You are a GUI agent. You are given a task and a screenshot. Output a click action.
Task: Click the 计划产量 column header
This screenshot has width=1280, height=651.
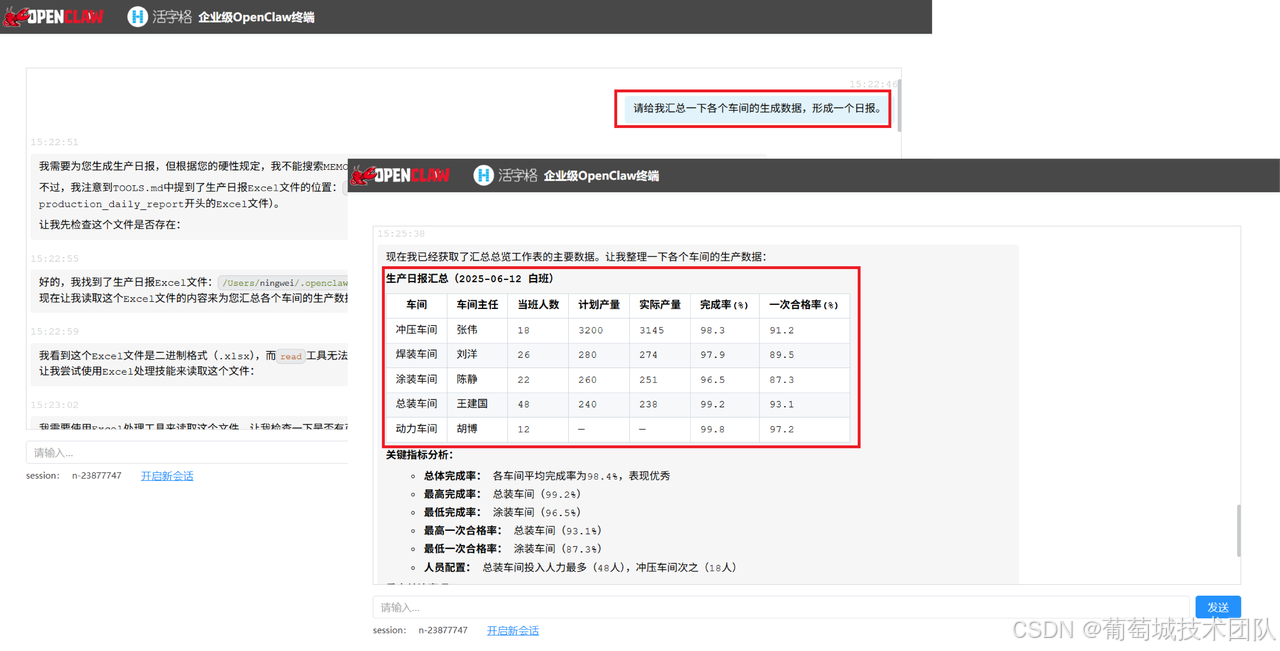point(599,305)
